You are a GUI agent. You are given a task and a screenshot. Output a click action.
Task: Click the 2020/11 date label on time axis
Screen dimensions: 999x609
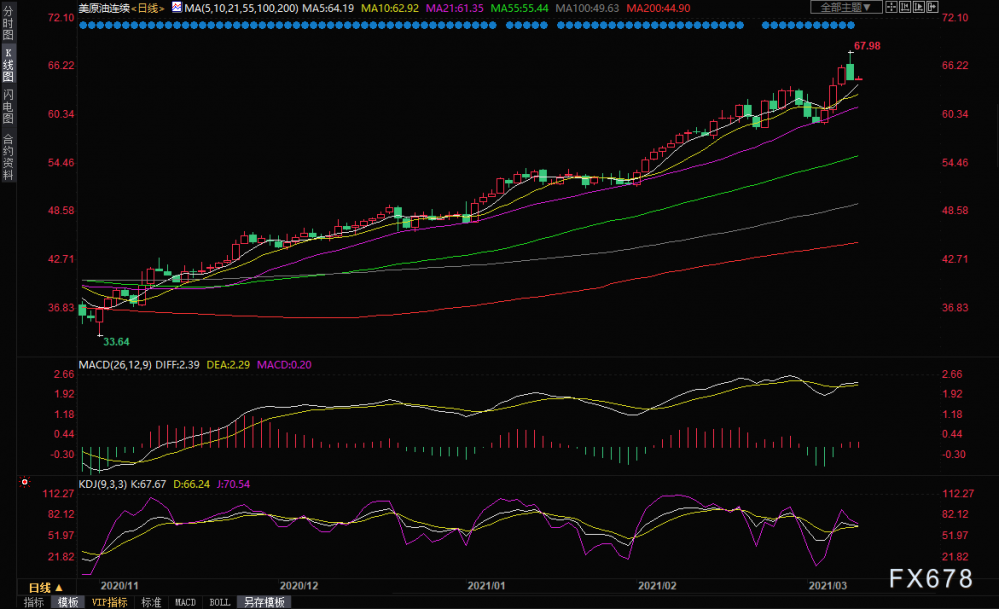coord(120,585)
